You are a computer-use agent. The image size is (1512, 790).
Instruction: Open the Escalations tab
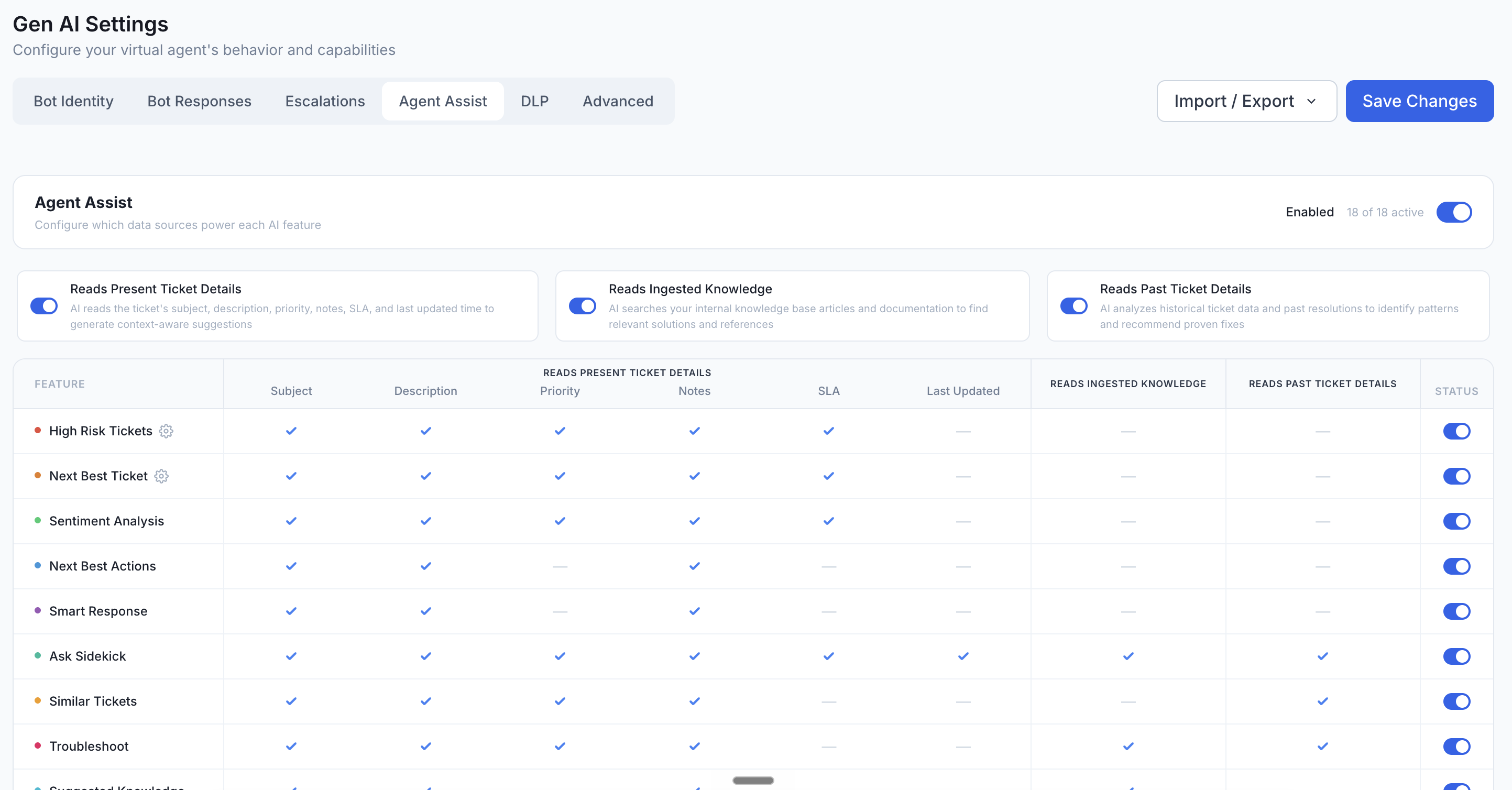point(325,101)
